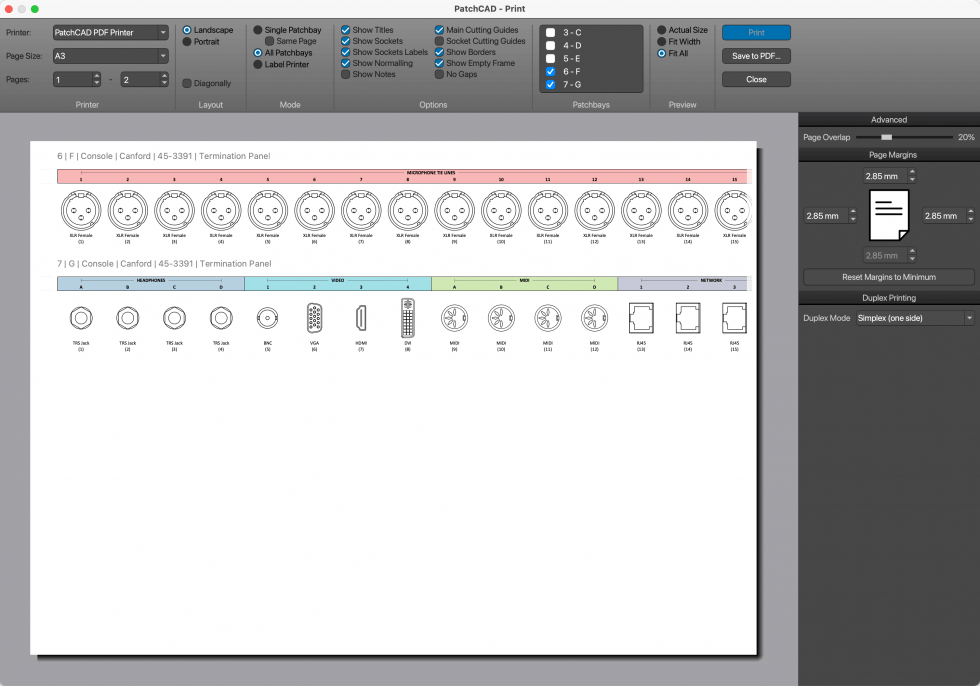
Task: Select Actual Size preview
Action: (682, 30)
